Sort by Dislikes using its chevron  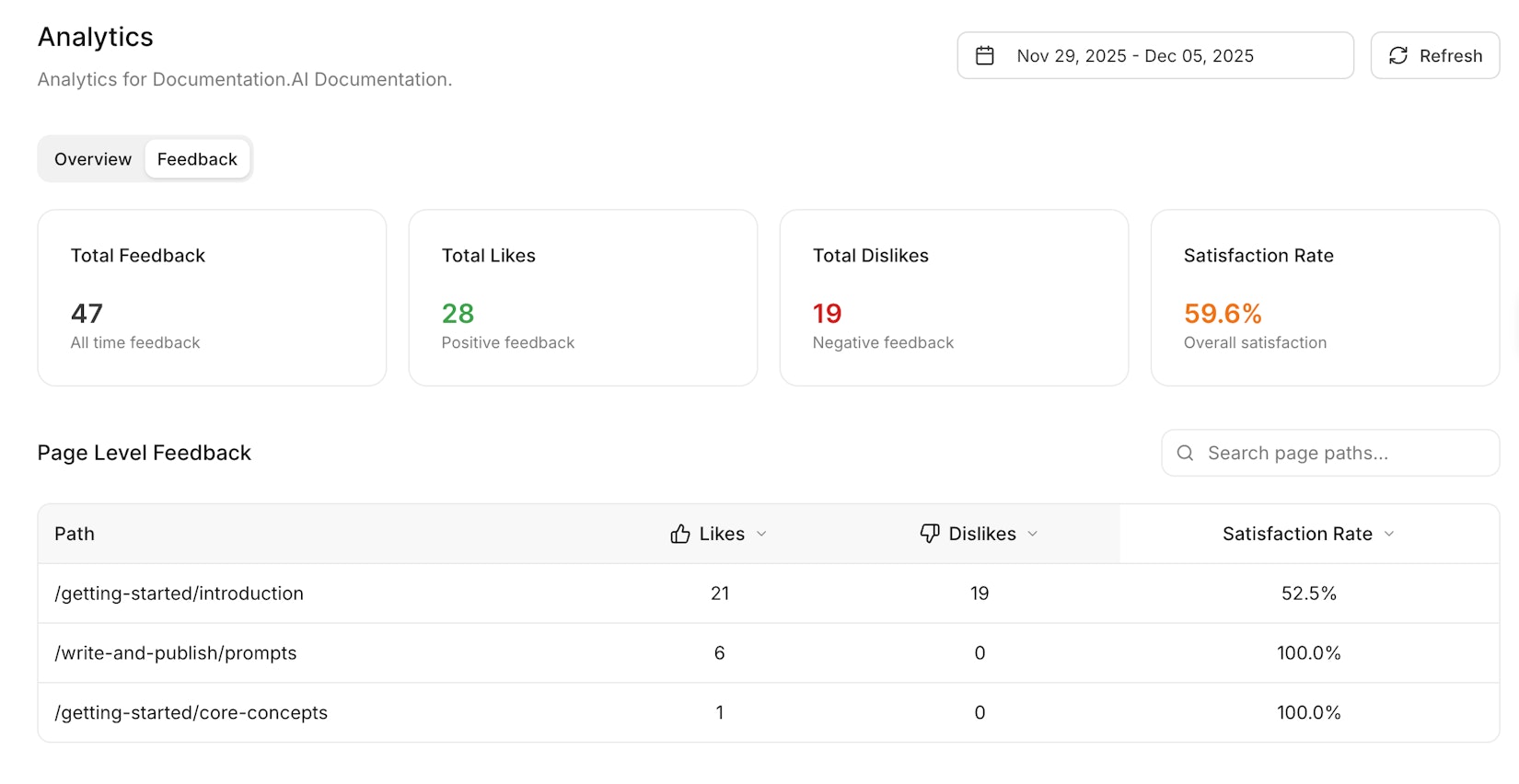coord(1032,534)
